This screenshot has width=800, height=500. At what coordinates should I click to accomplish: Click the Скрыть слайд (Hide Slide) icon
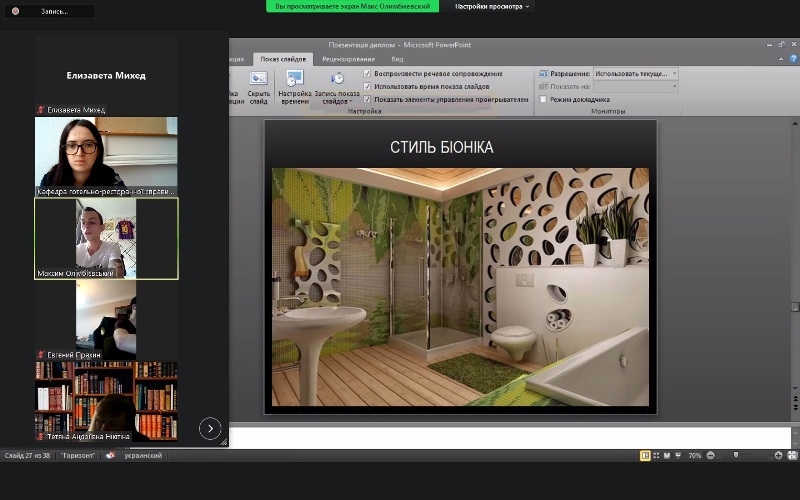tap(259, 83)
